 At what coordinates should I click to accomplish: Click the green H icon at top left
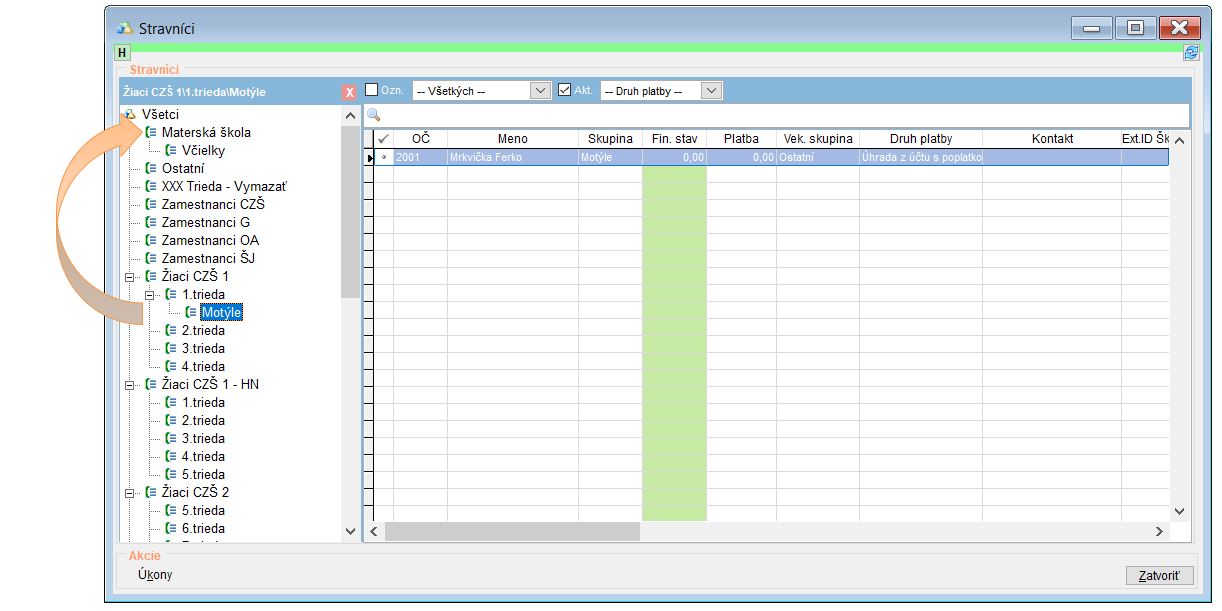tap(122, 53)
